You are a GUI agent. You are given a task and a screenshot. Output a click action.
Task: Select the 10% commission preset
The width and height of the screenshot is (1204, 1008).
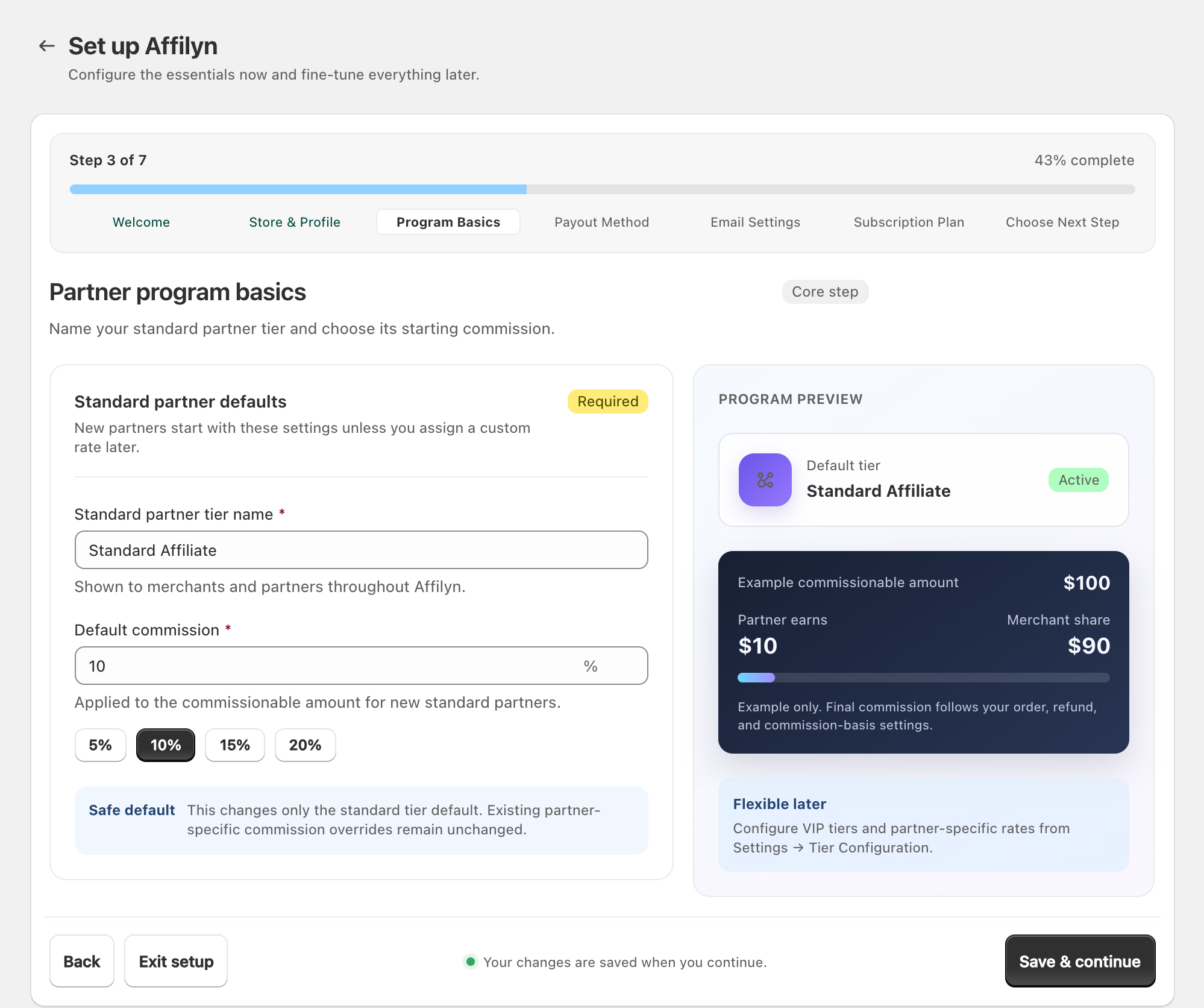pyautogui.click(x=166, y=745)
